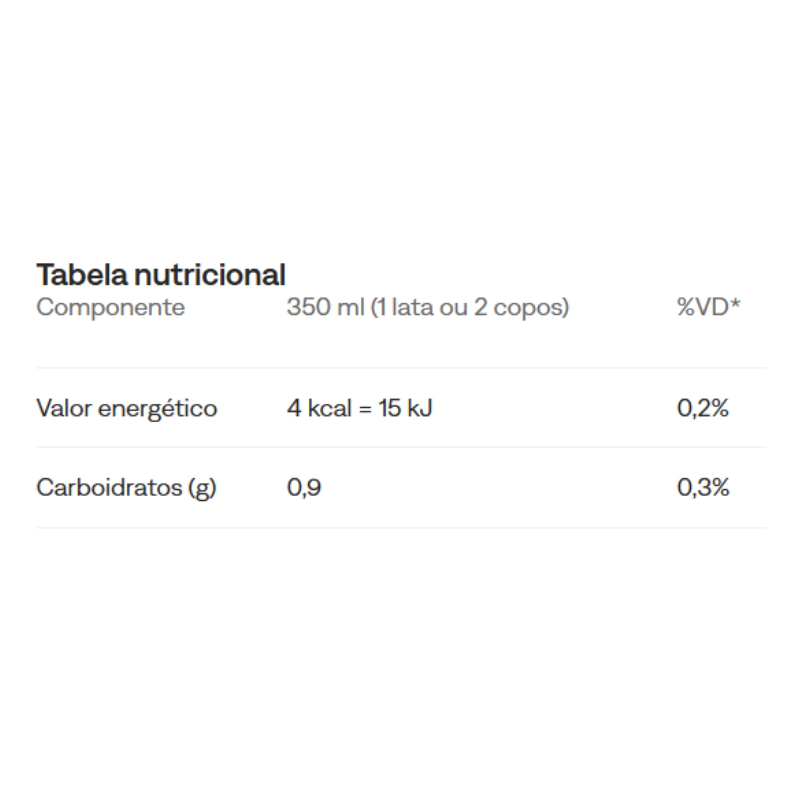This screenshot has height=810, width=810.
Task: Click the 0,9 carbohydrate amount
Action: pos(304,488)
